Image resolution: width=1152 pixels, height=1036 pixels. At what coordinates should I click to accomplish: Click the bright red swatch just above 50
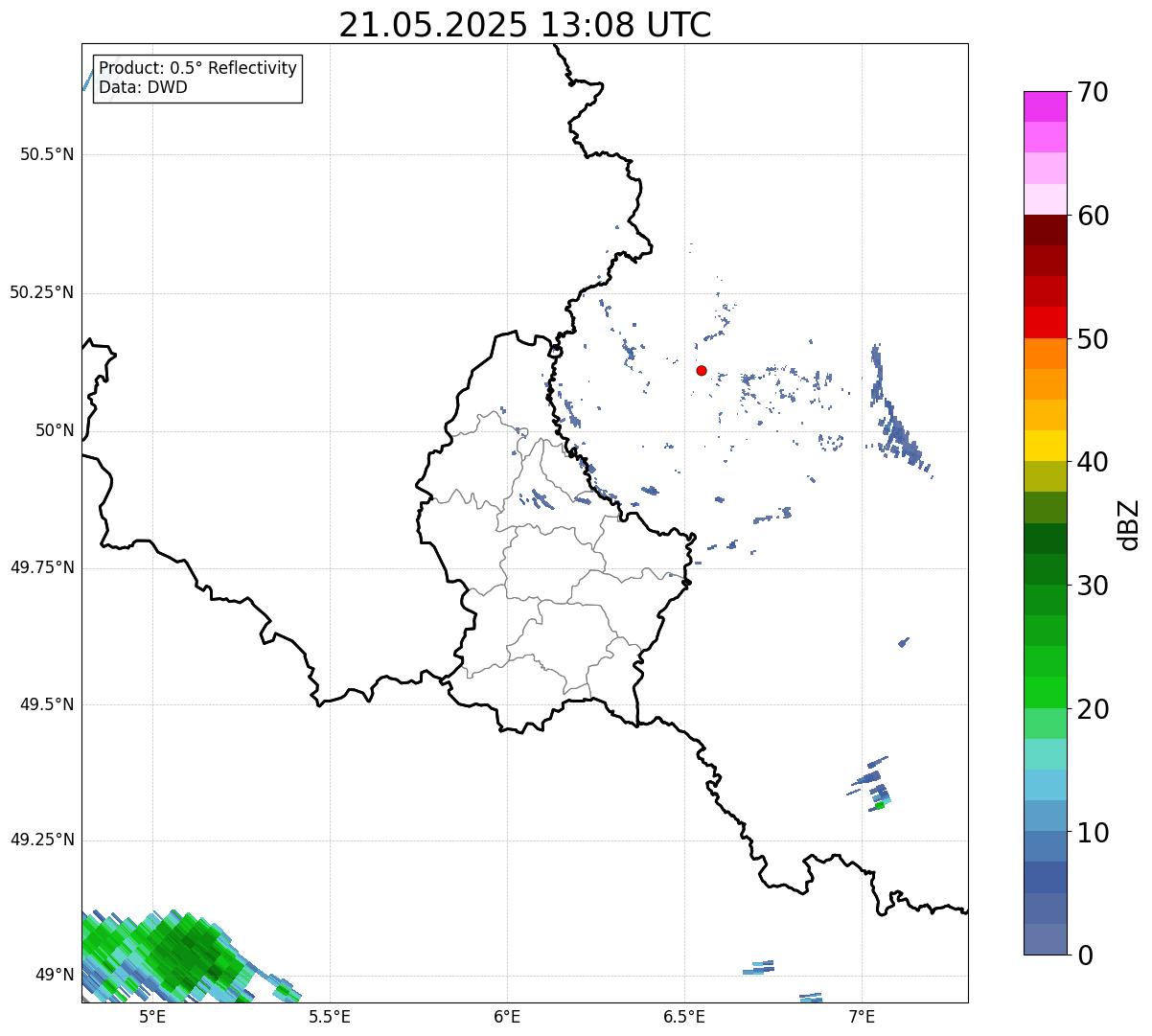click(x=1045, y=322)
